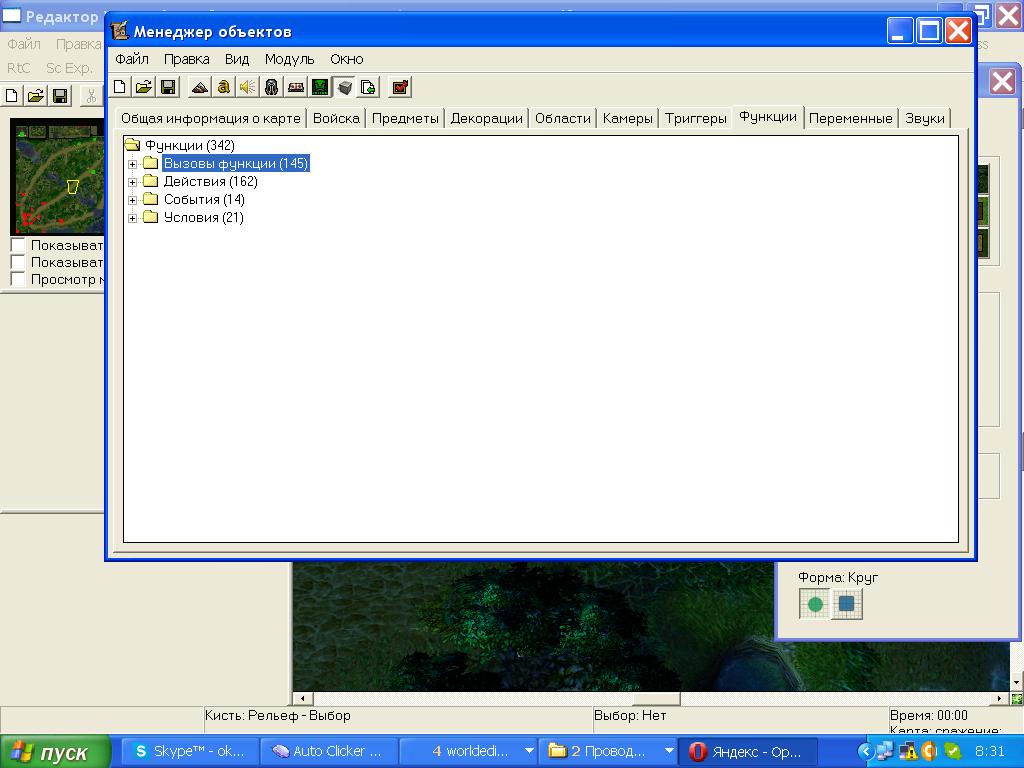Expand the Условия tree node
Image resolution: width=1024 pixels, height=768 pixels.
click(x=133, y=218)
